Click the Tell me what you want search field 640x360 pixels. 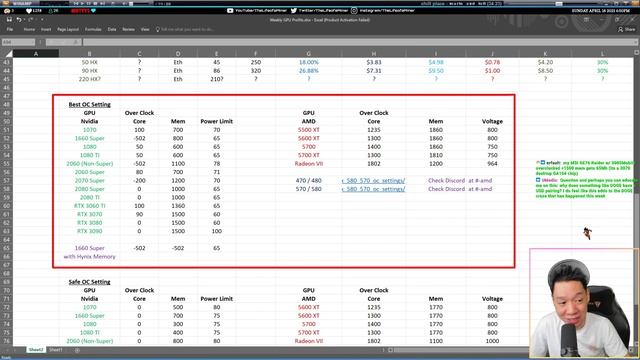187,29
